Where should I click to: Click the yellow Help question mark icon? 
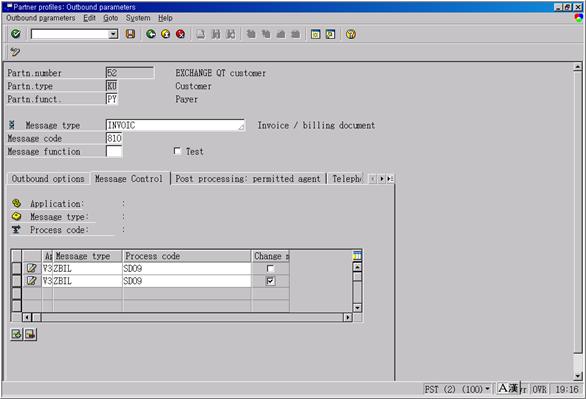coord(351,34)
